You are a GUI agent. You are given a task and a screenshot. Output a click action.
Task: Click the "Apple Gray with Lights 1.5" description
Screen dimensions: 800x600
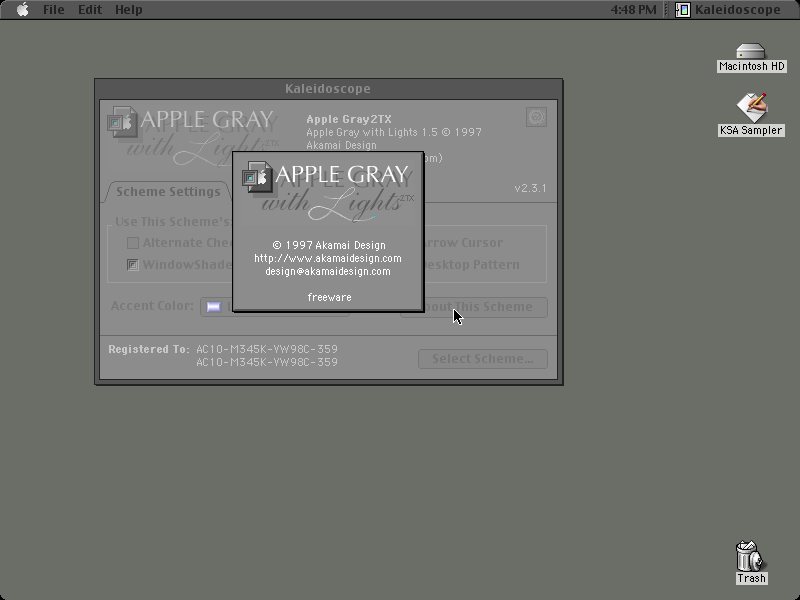[x=371, y=133]
